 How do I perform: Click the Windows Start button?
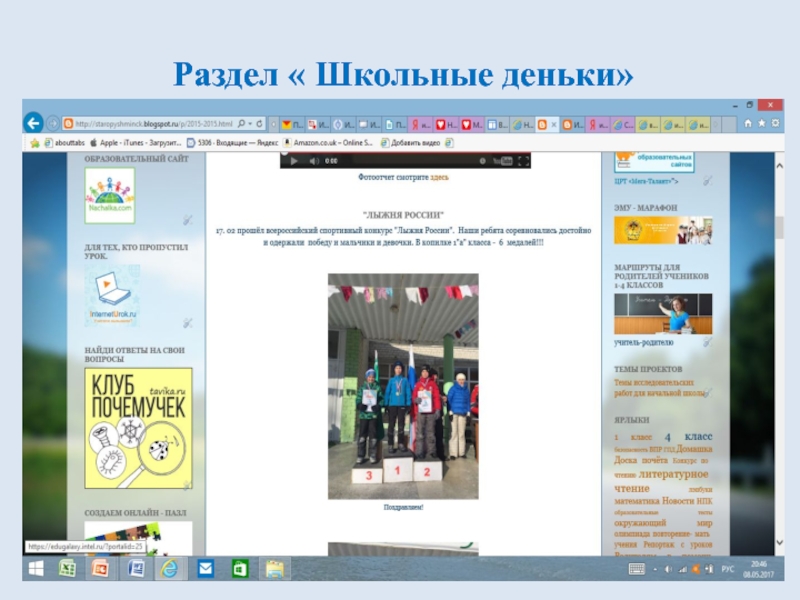(34, 568)
